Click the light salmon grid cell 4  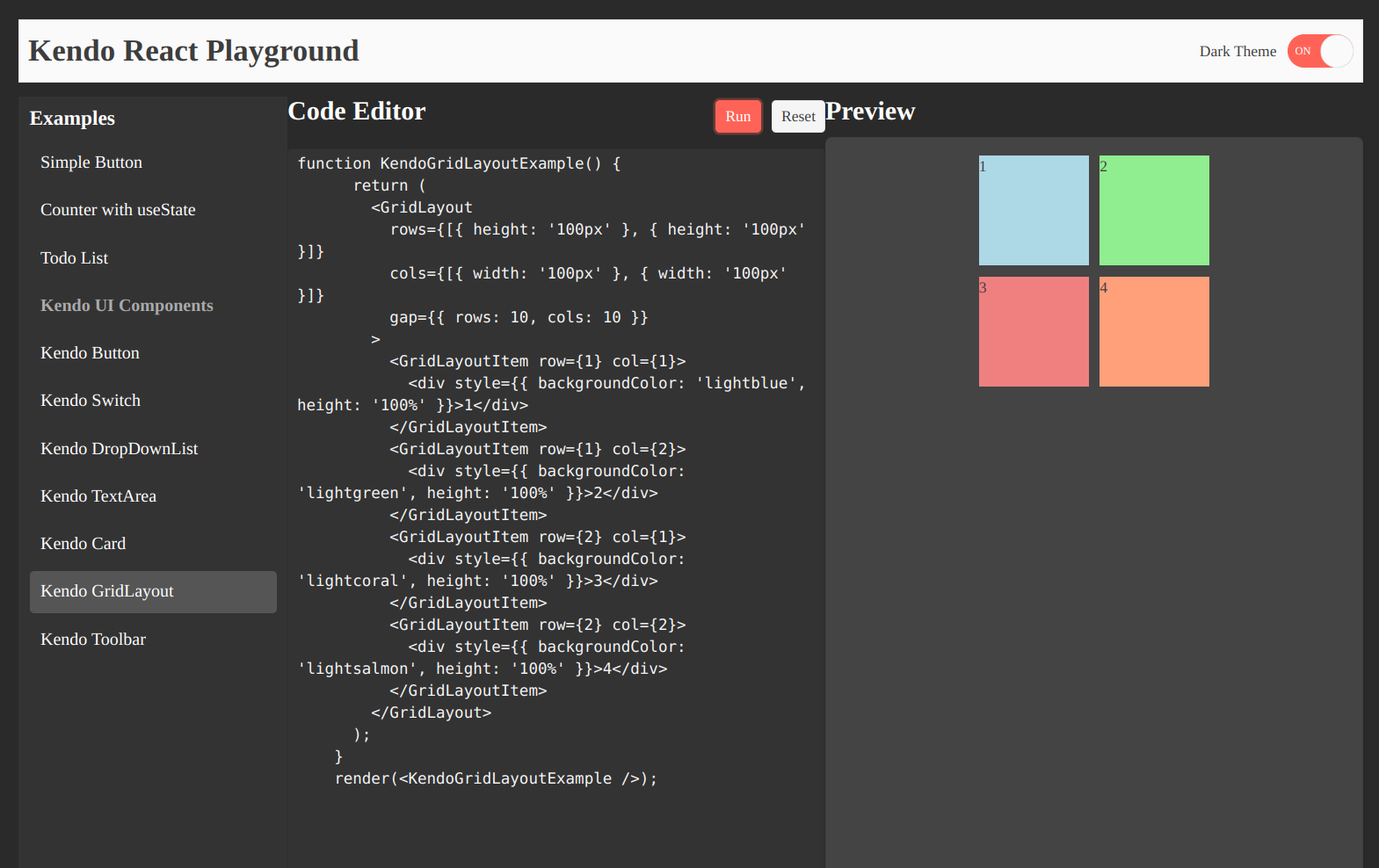[1154, 332]
